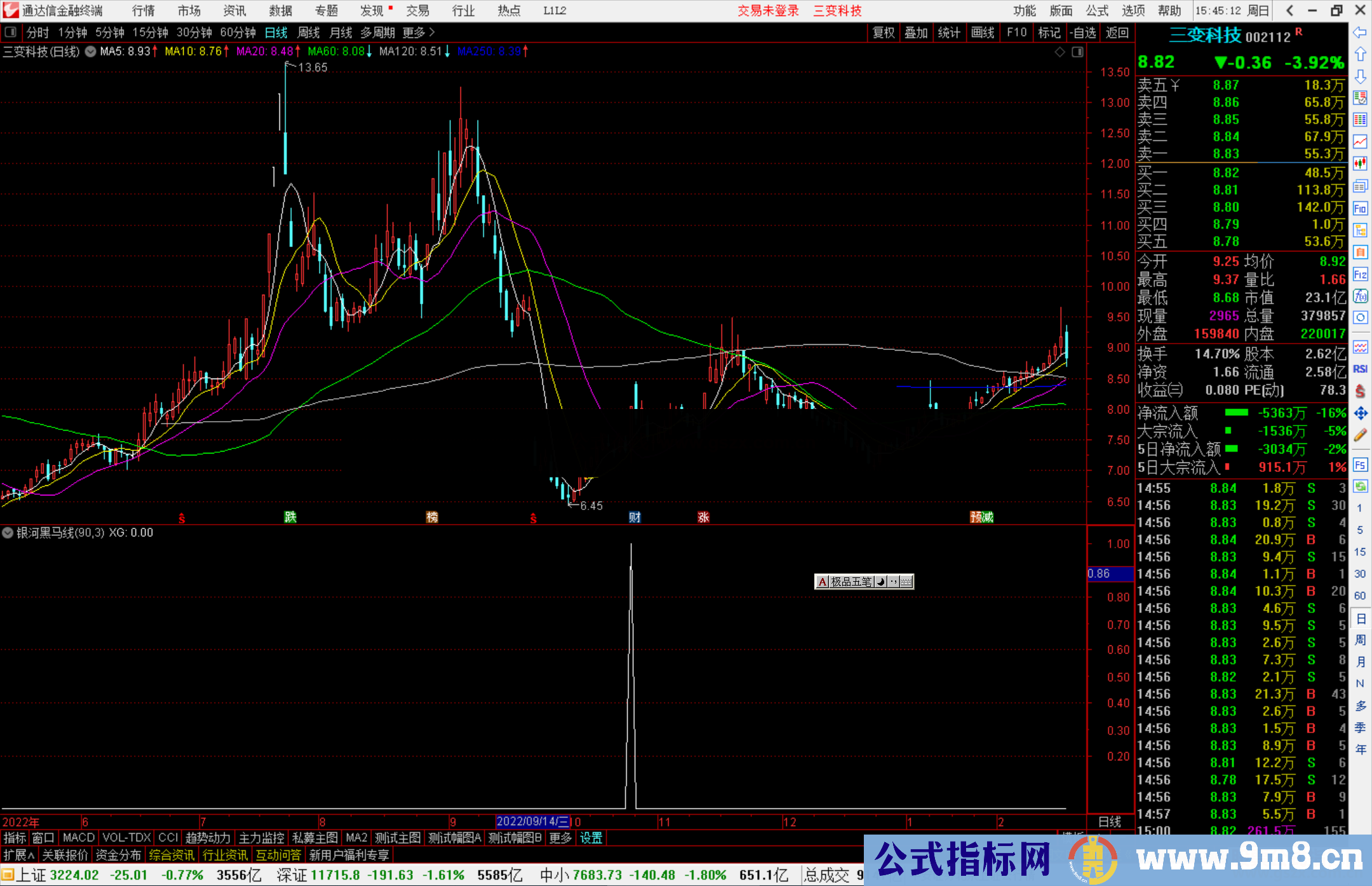Click the back arrow sidebar icon
The width and height of the screenshot is (1372, 886).
[x=1360, y=32]
